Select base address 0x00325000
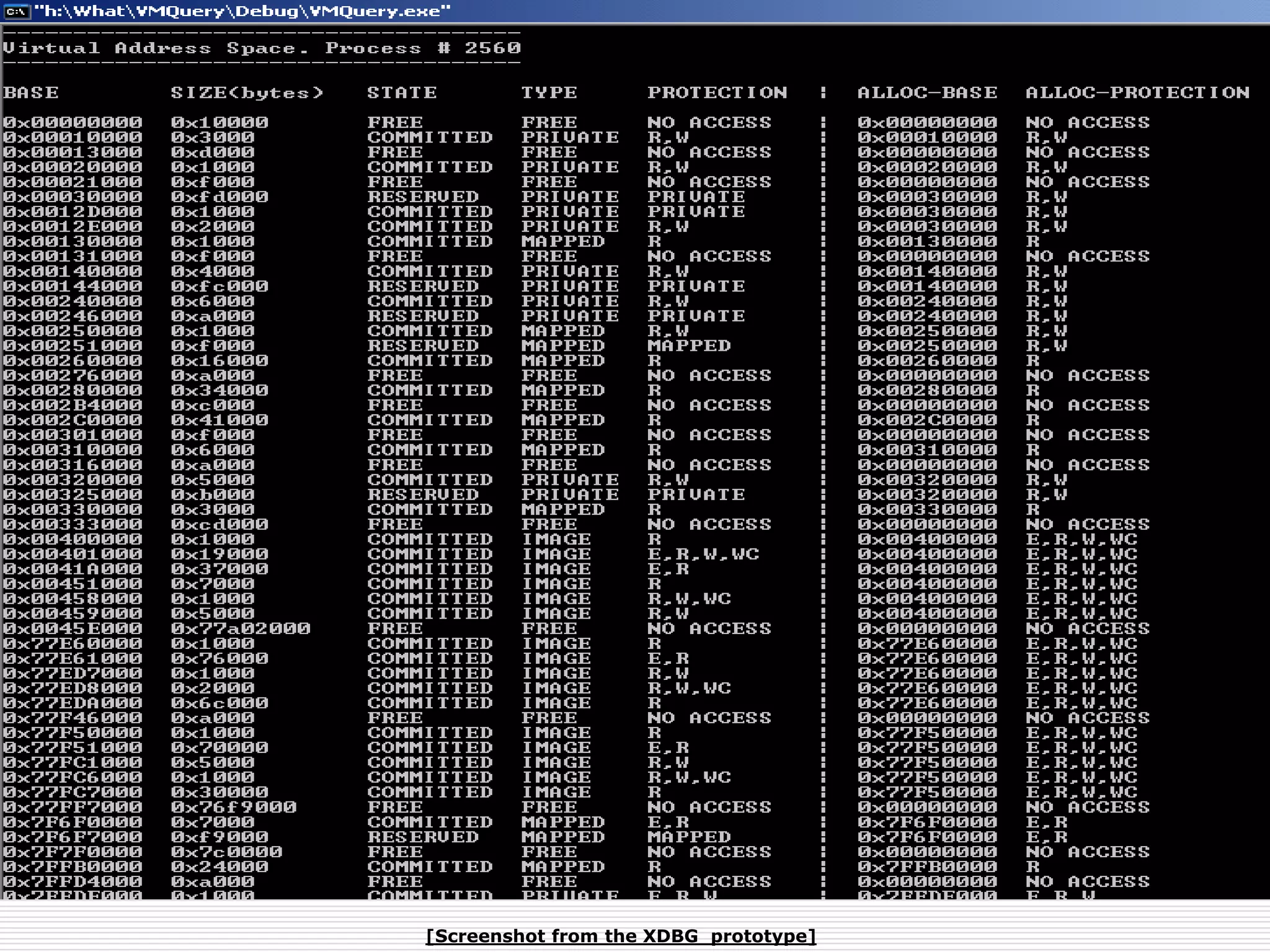 73,495
